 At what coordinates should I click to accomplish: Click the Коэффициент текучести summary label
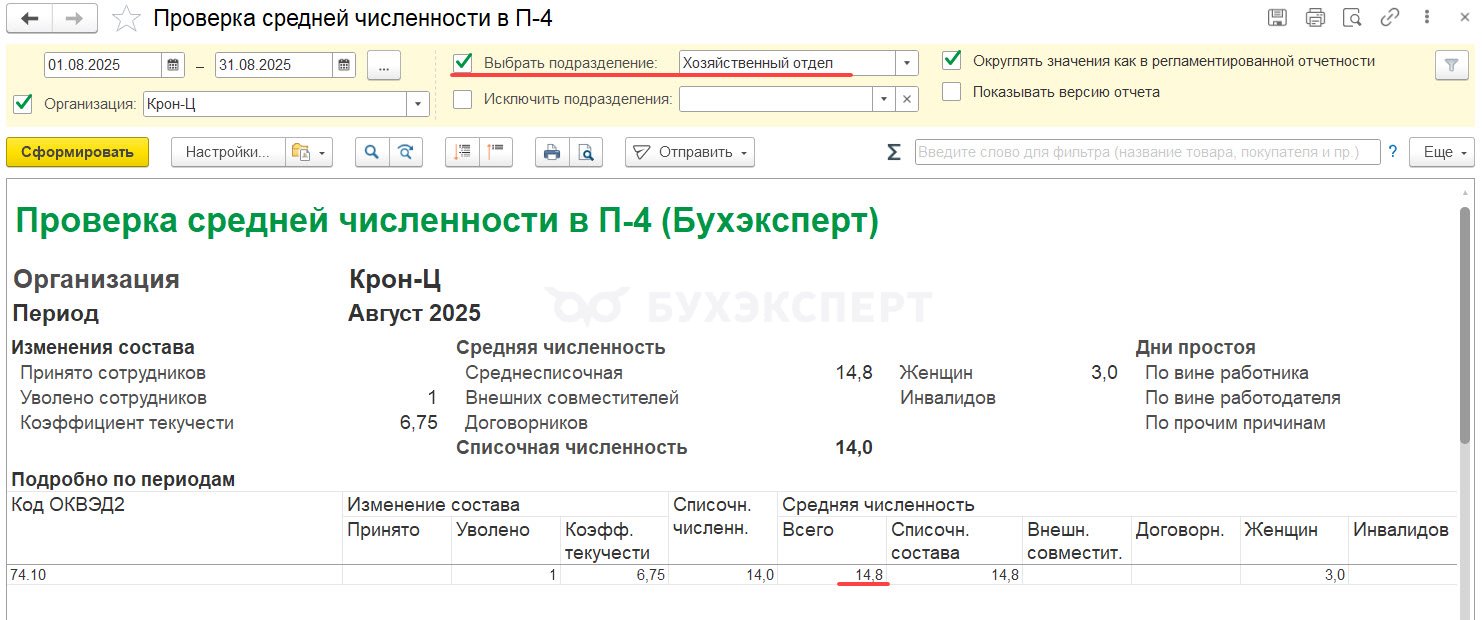click(127, 422)
